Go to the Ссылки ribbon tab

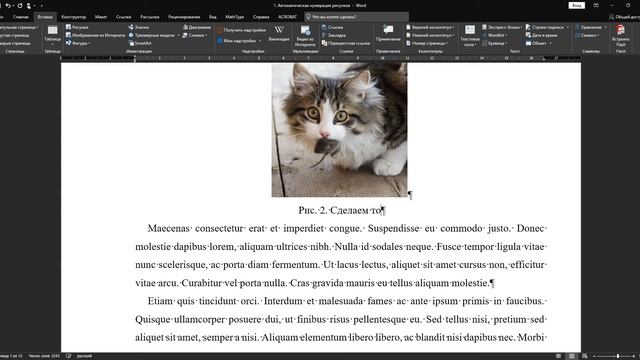tap(123, 17)
